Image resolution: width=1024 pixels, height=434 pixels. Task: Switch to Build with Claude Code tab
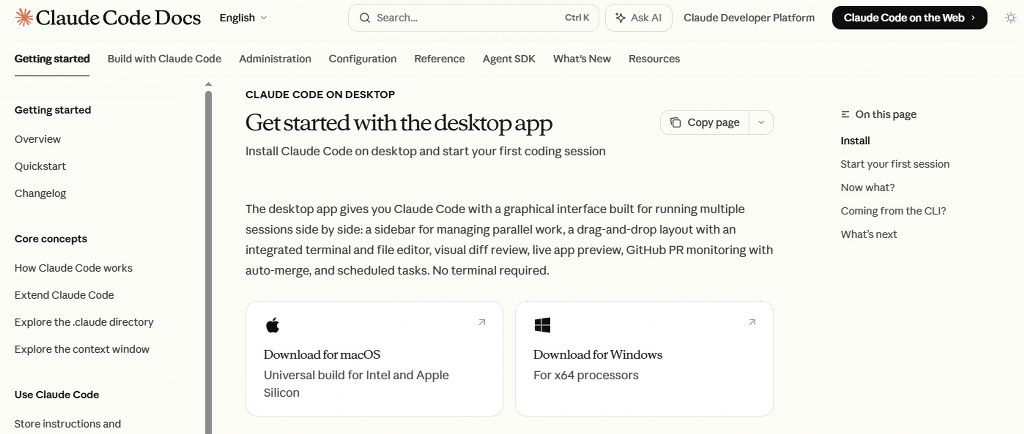(x=165, y=59)
